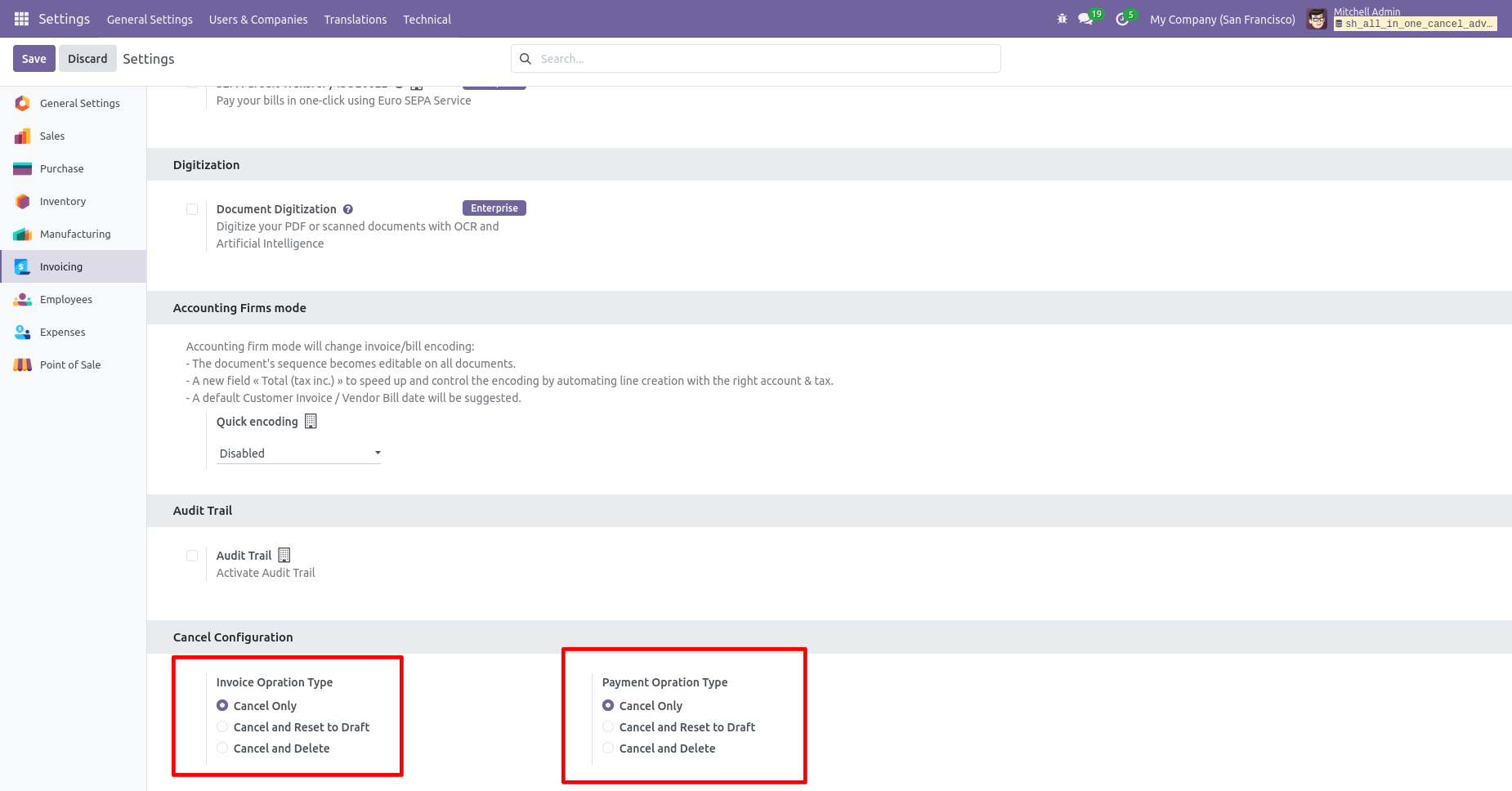Click the Audit Trail company-specific icon
Image resolution: width=1512 pixels, height=791 pixels.
coord(284,555)
